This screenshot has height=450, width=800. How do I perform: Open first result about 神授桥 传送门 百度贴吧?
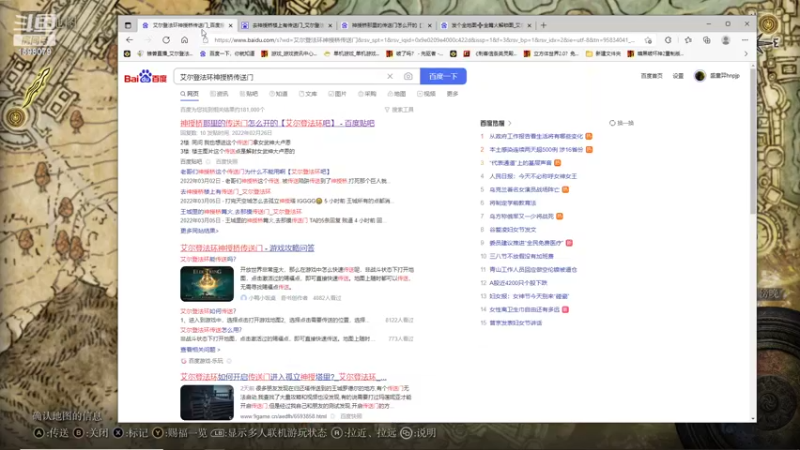pyautogui.click(x=277, y=123)
